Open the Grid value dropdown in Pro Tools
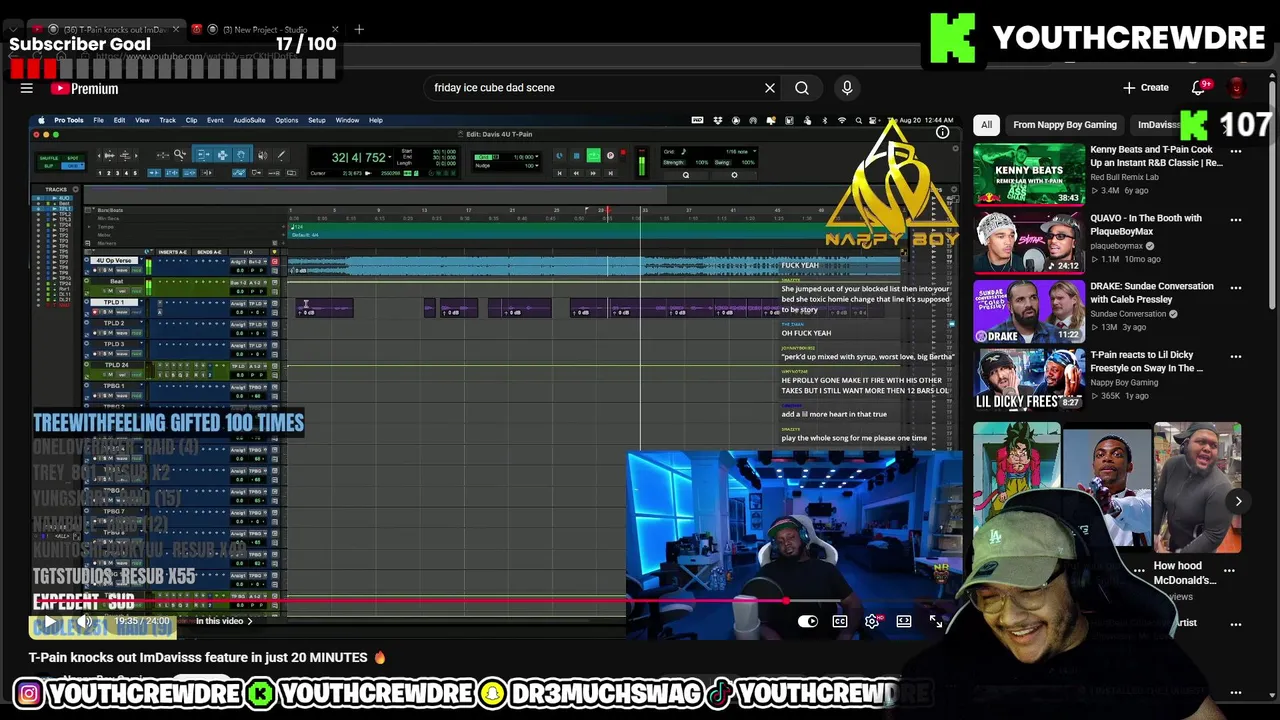 (x=537, y=157)
